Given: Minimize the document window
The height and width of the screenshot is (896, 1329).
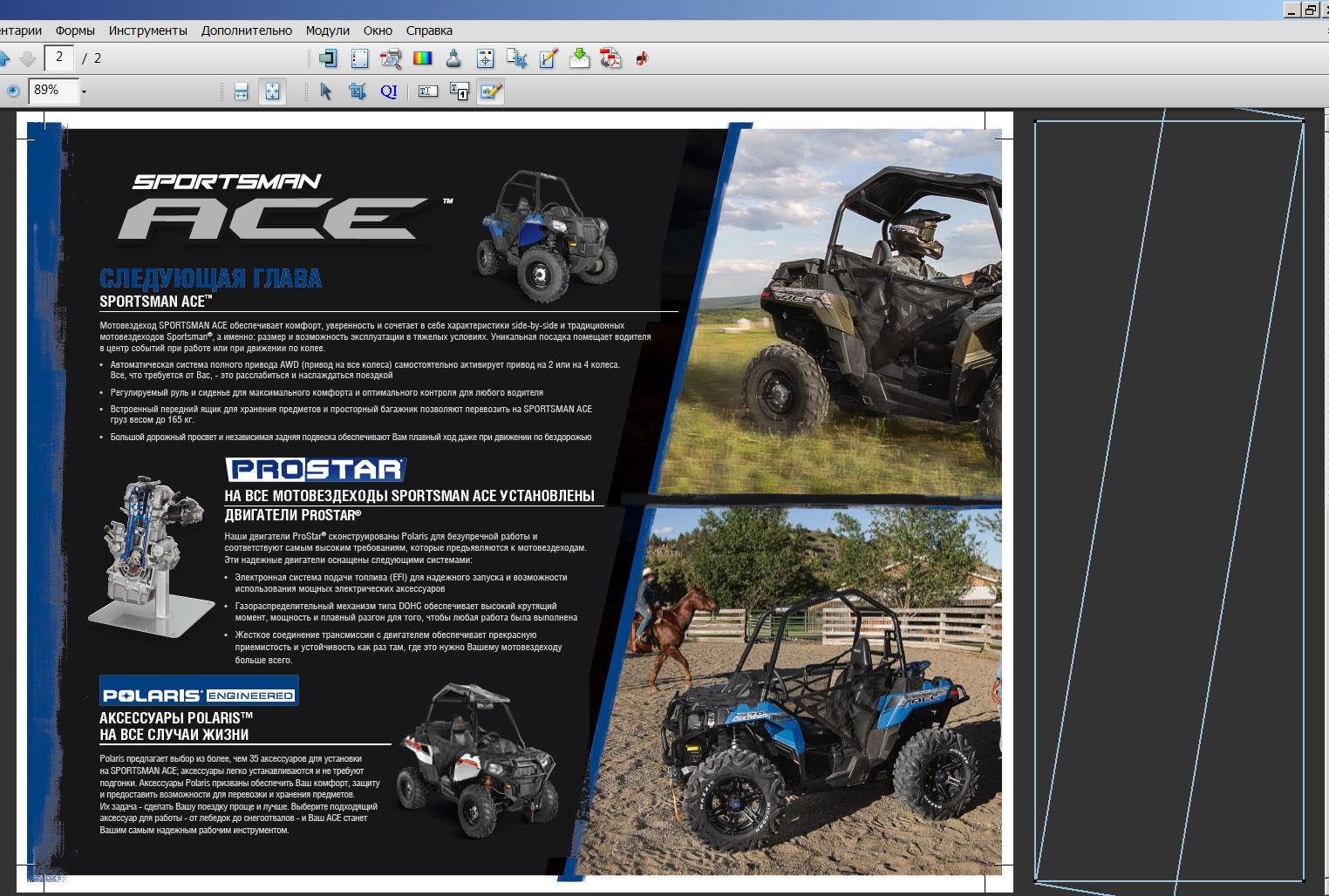Looking at the screenshot, I should [1292, 10].
